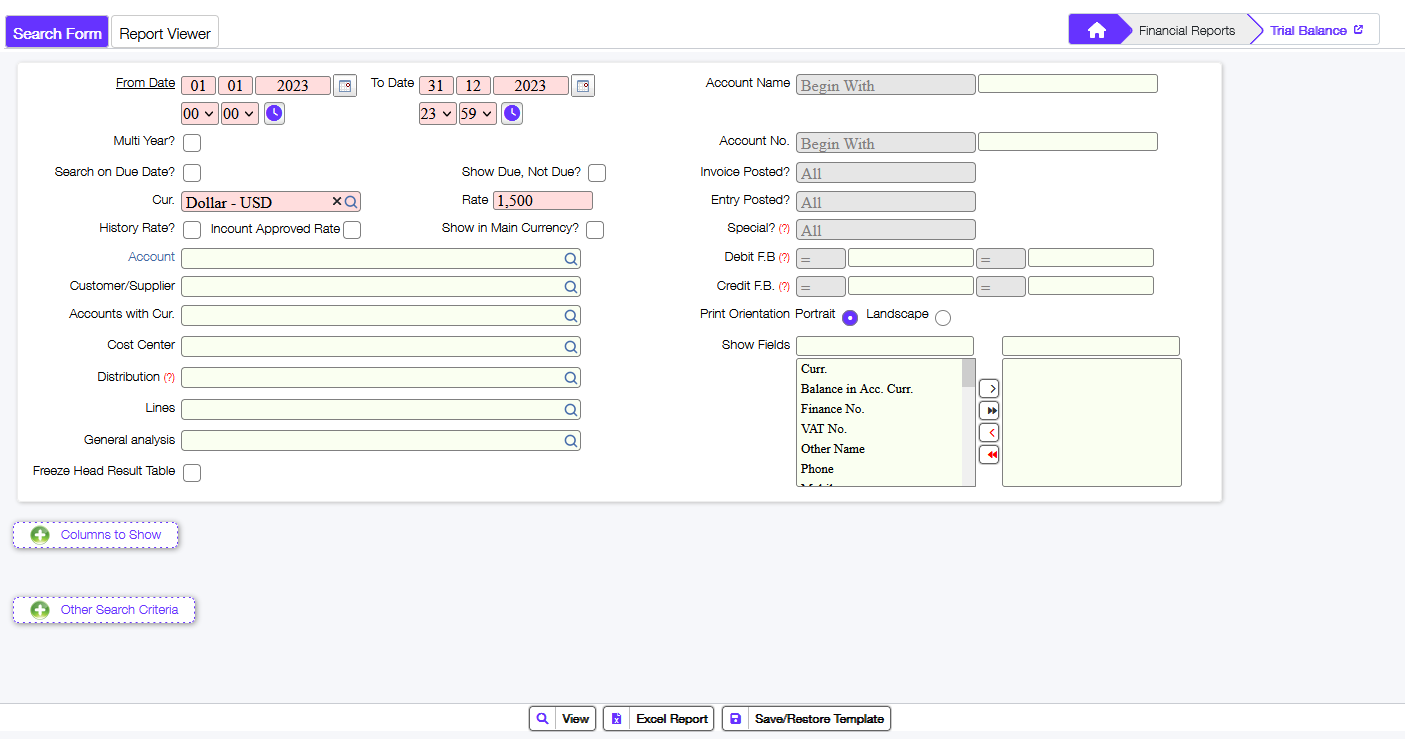Move all fields back with red double arrow
This screenshot has height=739, width=1405.
click(989, 455)
